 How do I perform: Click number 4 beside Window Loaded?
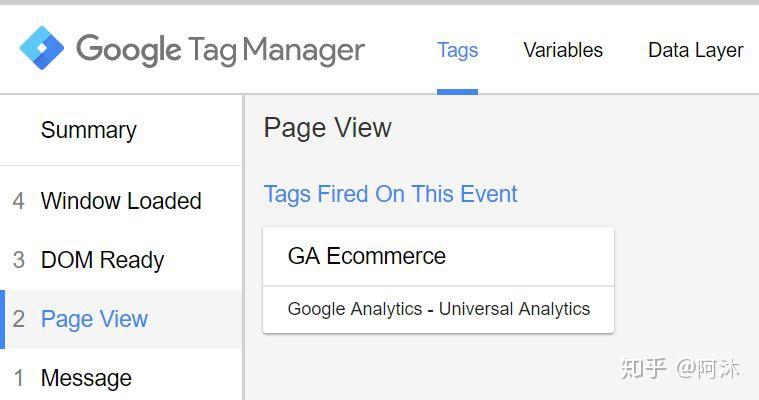point(18,201)
